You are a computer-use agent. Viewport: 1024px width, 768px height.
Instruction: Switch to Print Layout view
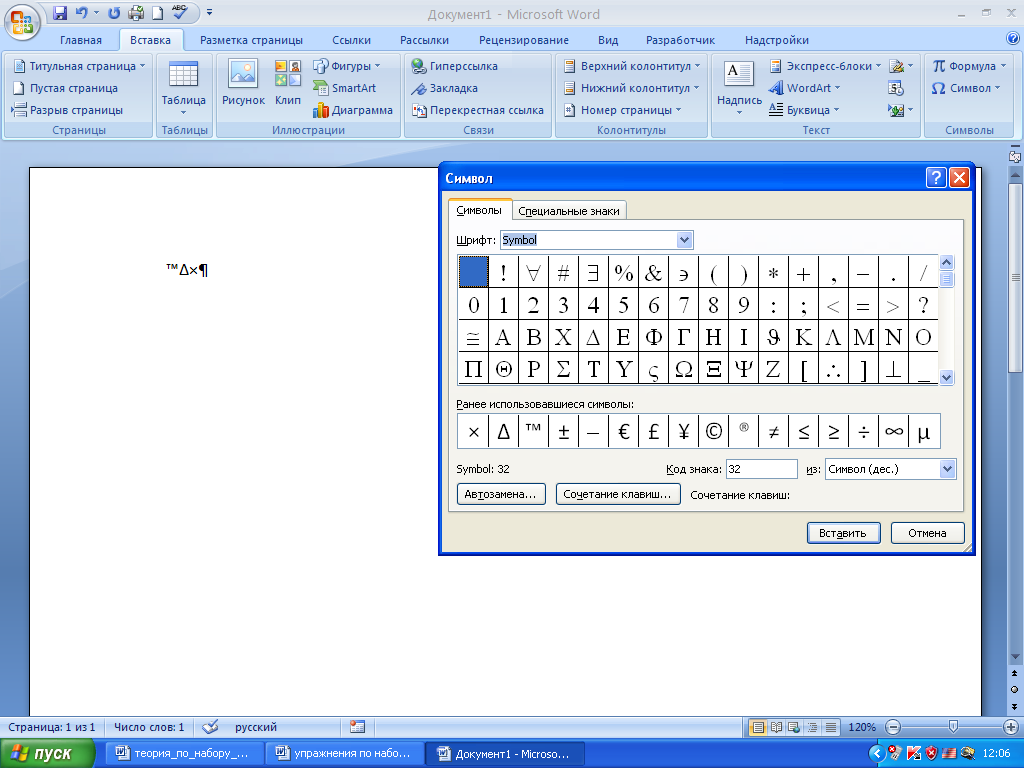point(758,727)
